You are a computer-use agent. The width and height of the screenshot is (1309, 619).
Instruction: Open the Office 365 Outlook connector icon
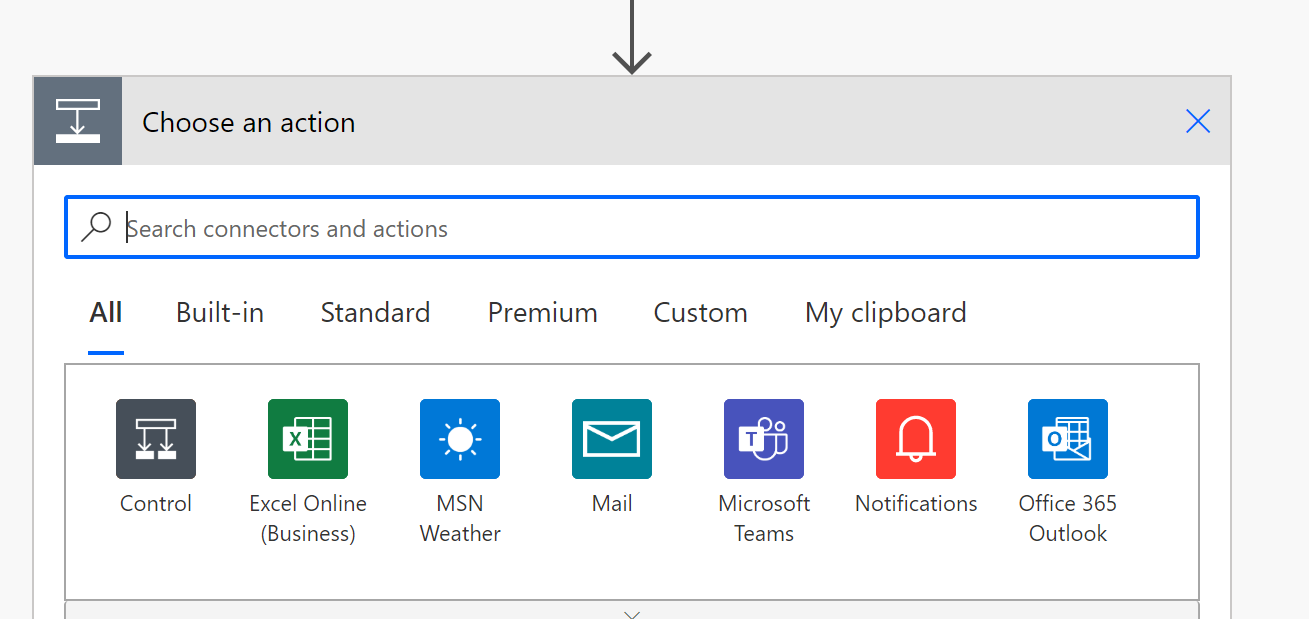(1068, 439)
